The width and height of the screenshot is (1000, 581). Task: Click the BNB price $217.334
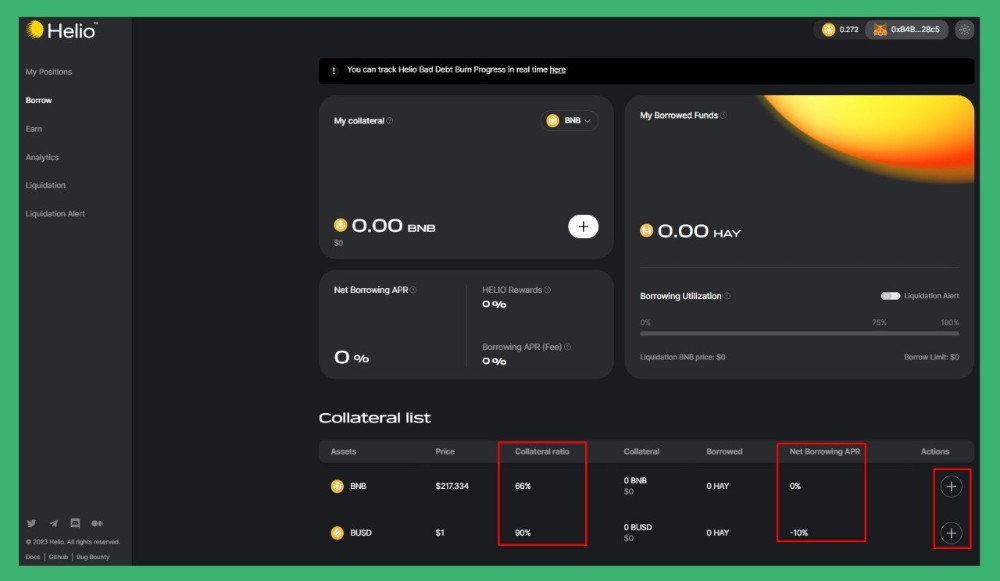(452, 486)
